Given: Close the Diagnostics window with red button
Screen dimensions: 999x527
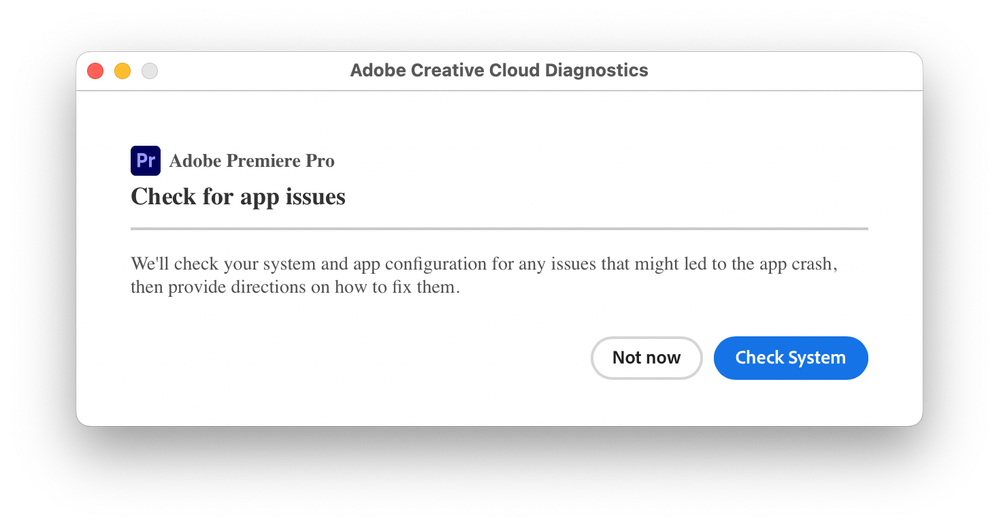Looking at the screenshot, I should click(x=96, y=71).
